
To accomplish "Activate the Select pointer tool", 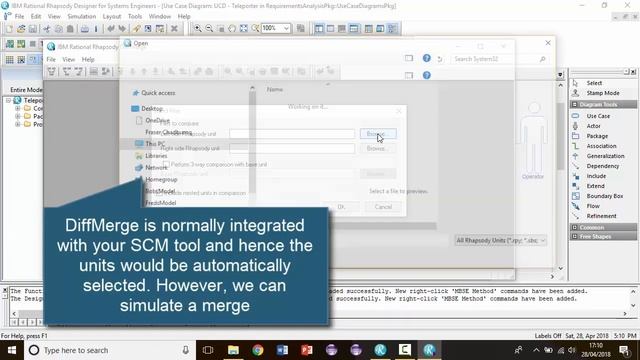I will (x=594, y=83).
